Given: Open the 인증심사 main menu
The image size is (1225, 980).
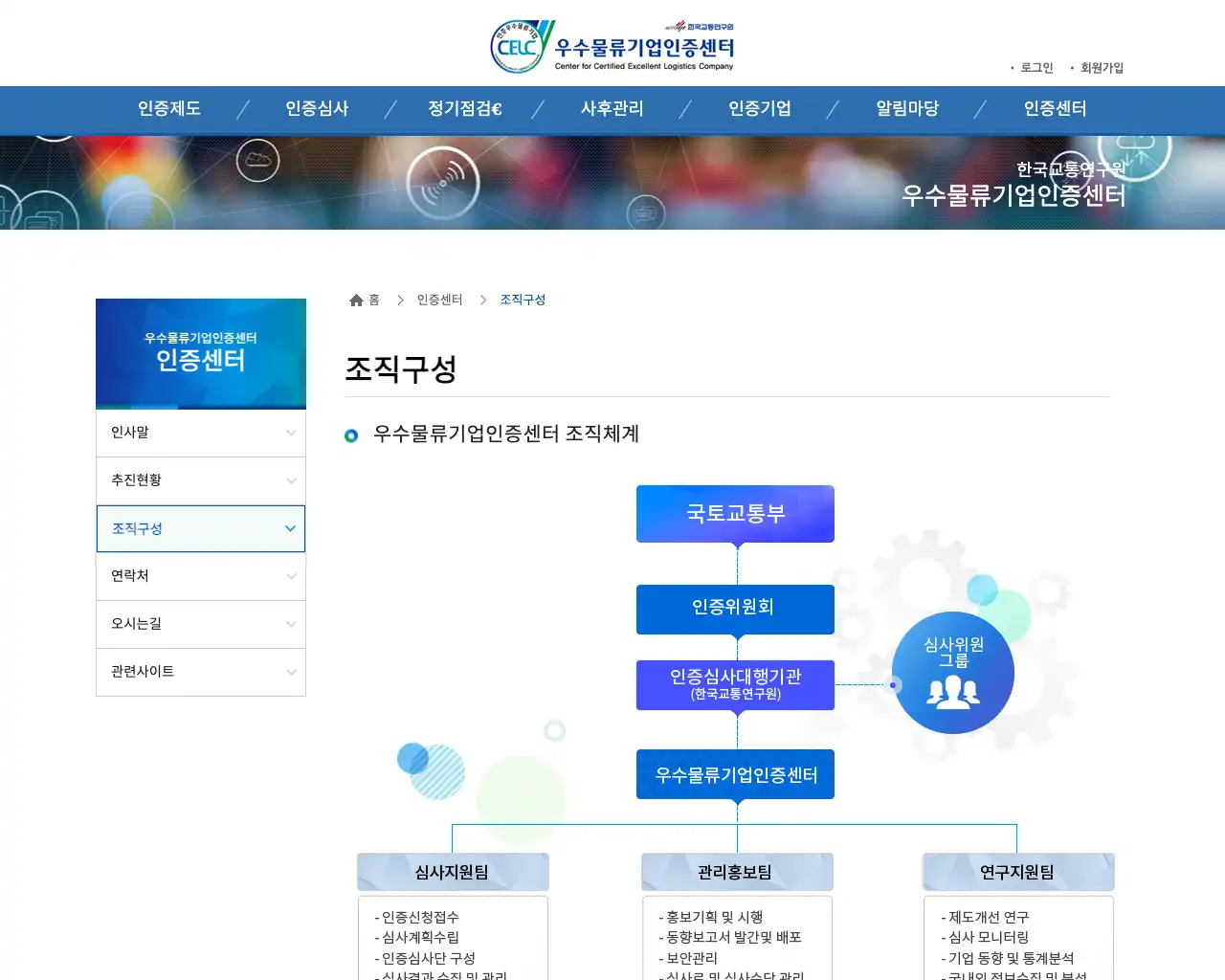Looking at the screenshot, I should [317, 109].
